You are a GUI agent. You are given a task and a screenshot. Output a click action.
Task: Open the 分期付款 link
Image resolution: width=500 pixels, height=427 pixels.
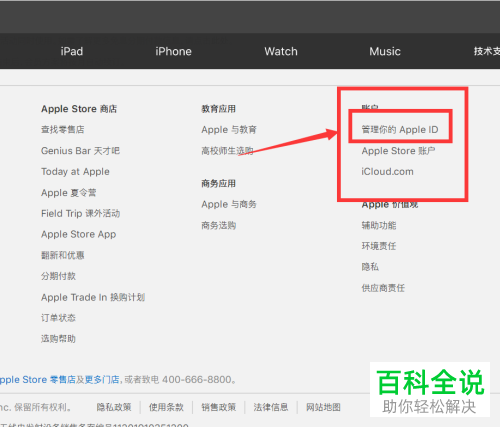[x=58, y=276]
